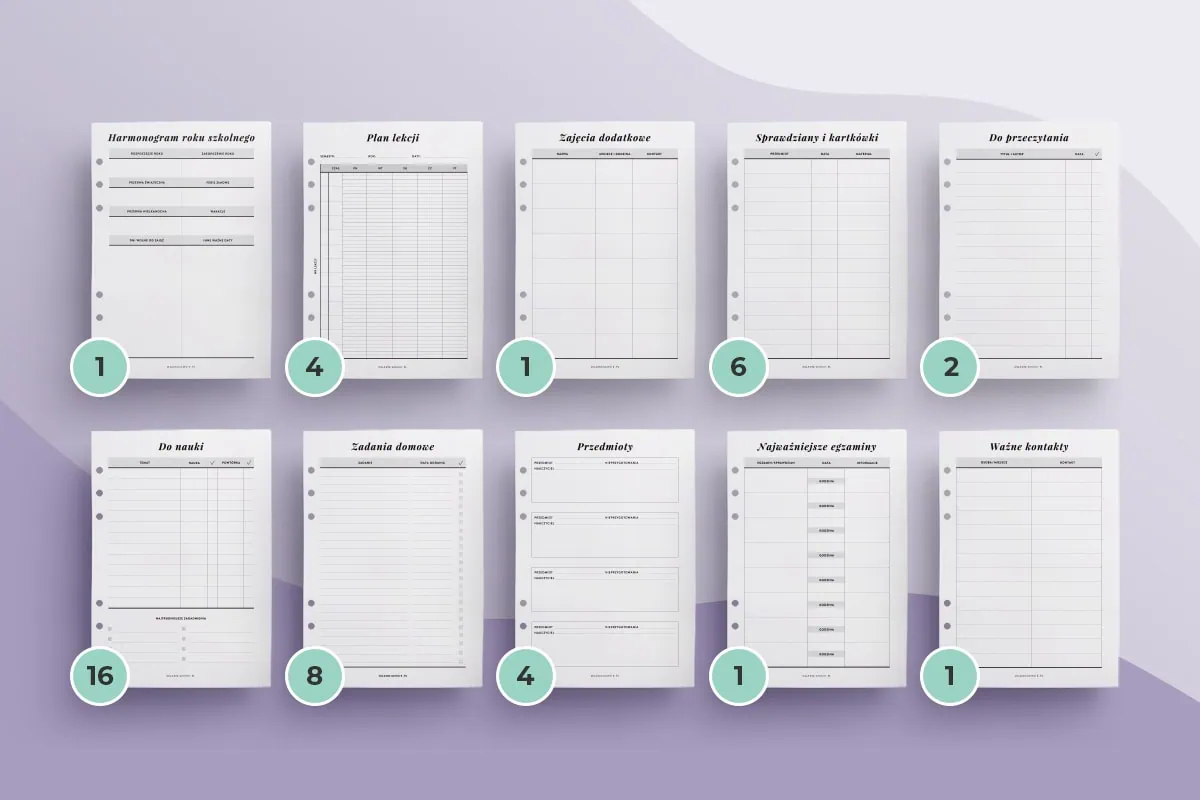The height and width of the screenshot is (800, 1200).
Task: Tick the first checkbox in Zadania domowe list
Action: pos(461,472)
